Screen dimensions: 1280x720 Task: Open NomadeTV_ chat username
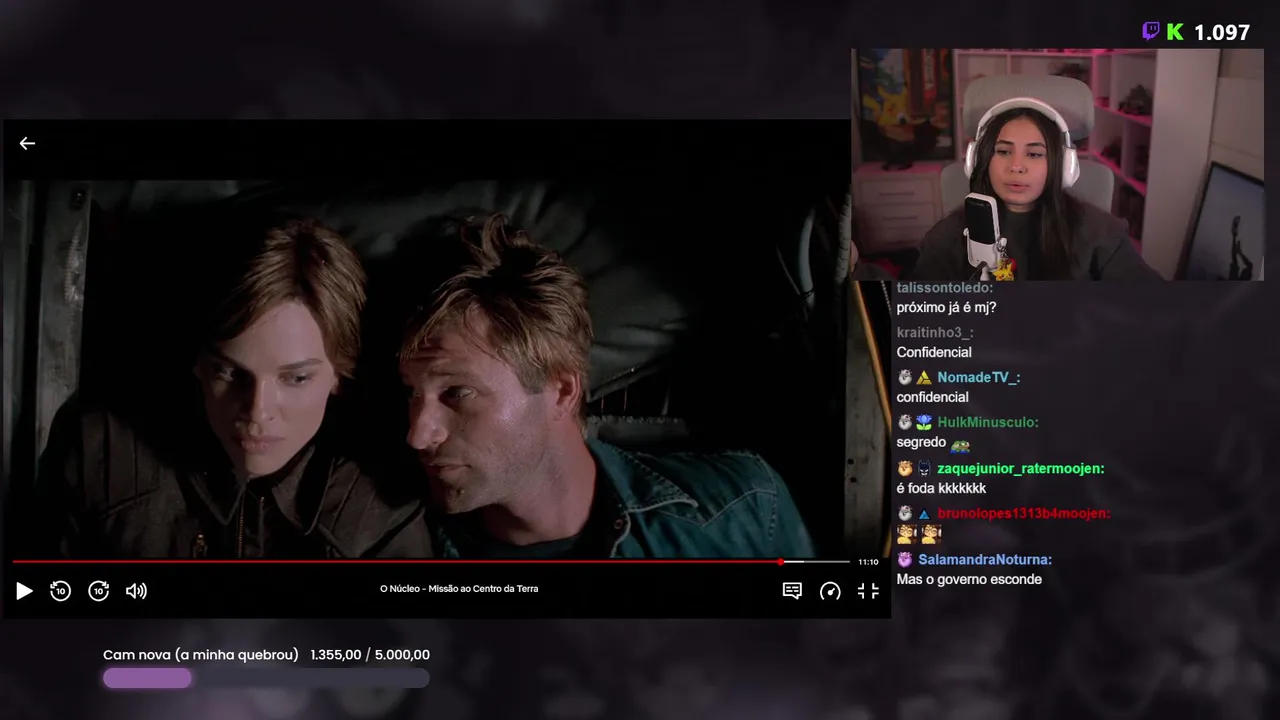tap(978, 378)
